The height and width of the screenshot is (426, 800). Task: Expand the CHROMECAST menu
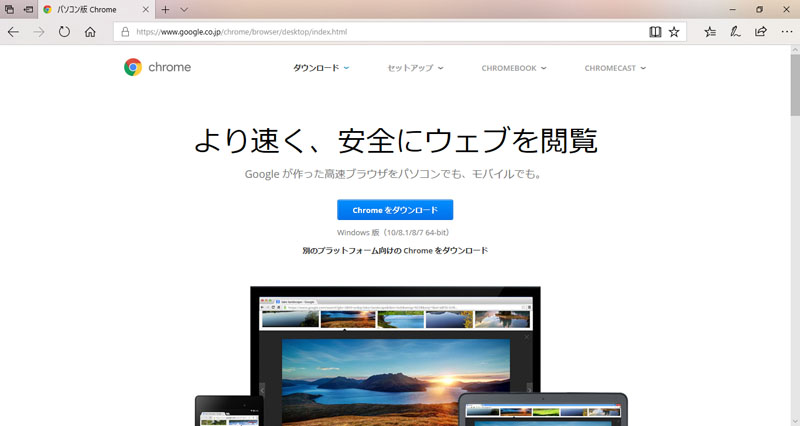pyautogui.click(x=615, y=68)
